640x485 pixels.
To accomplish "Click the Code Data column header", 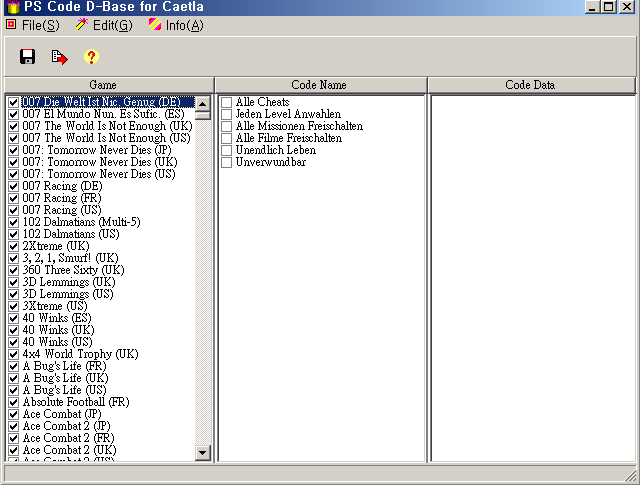I will 531,85.
